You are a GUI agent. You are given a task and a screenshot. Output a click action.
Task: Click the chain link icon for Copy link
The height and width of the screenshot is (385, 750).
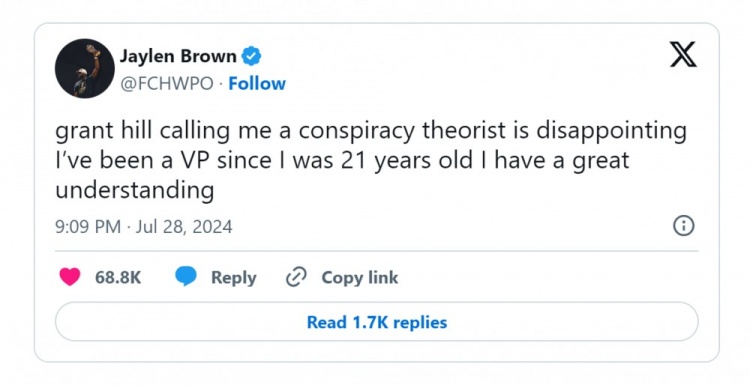click(296, 277)
